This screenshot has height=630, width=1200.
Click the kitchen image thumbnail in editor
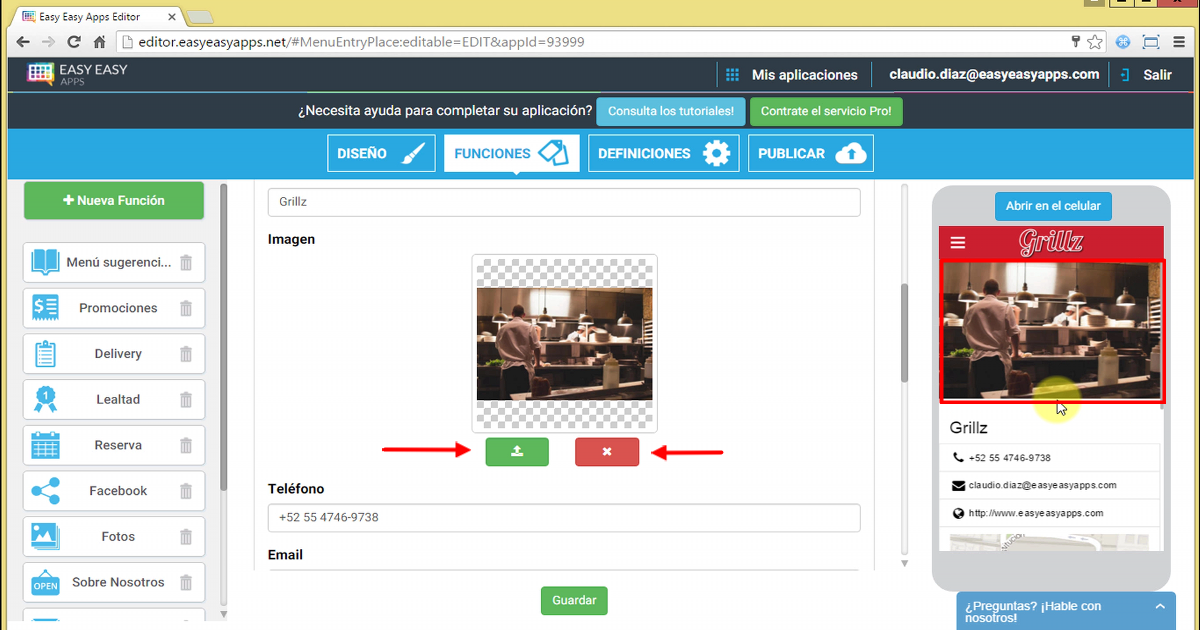564,344
